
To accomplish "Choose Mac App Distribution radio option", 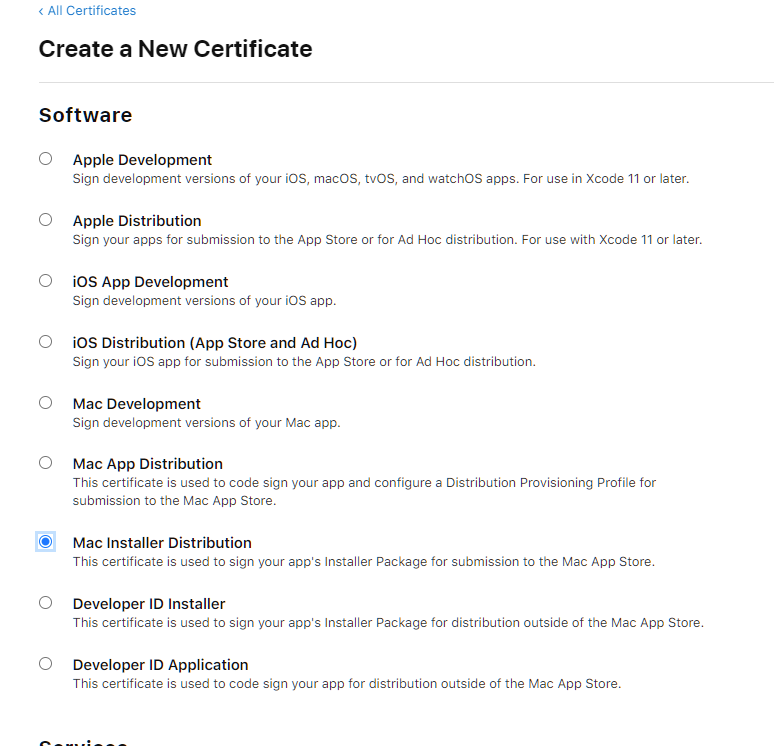I will pos(46,462).
